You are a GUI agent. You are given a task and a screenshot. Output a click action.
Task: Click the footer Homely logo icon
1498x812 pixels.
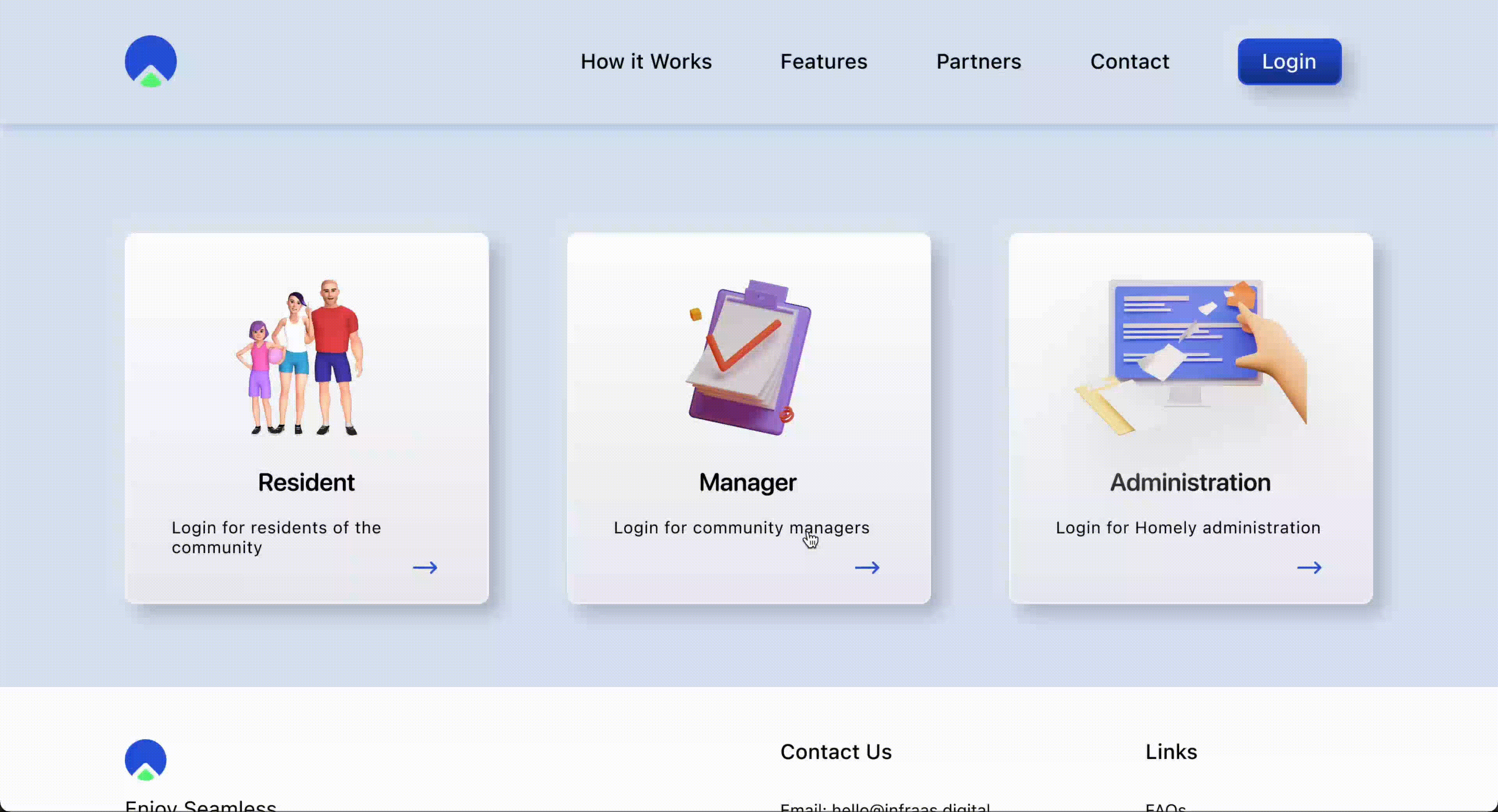click(x=146, y=759)
